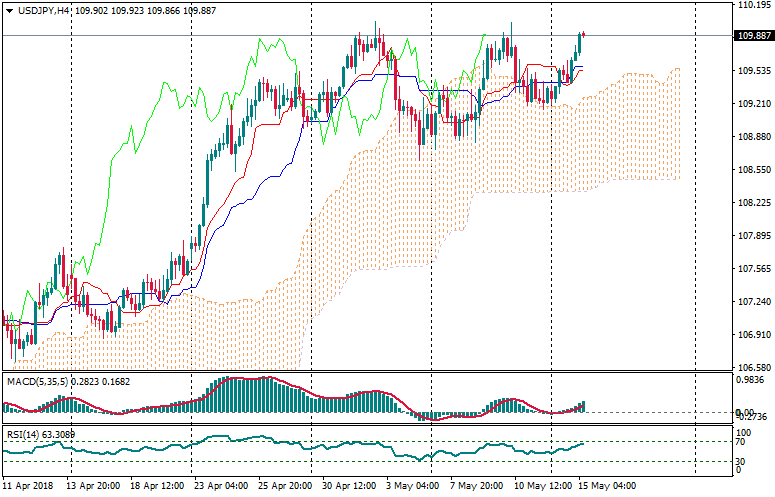Select the latest candlestick at chart's right edge
This screenshot has width=775, height=497.
tap(584, 36)
